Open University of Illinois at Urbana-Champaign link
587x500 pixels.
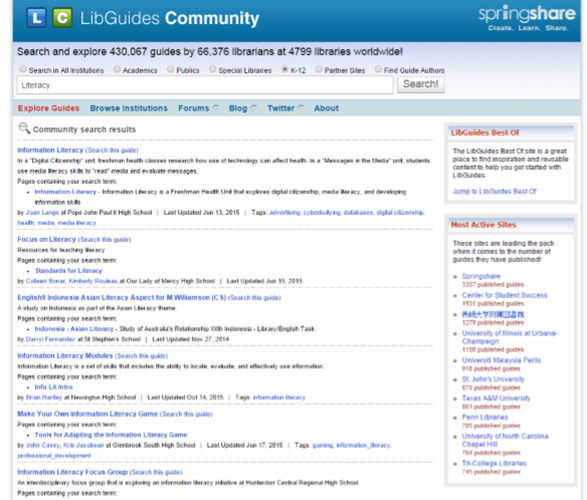(x=510, y=337)
